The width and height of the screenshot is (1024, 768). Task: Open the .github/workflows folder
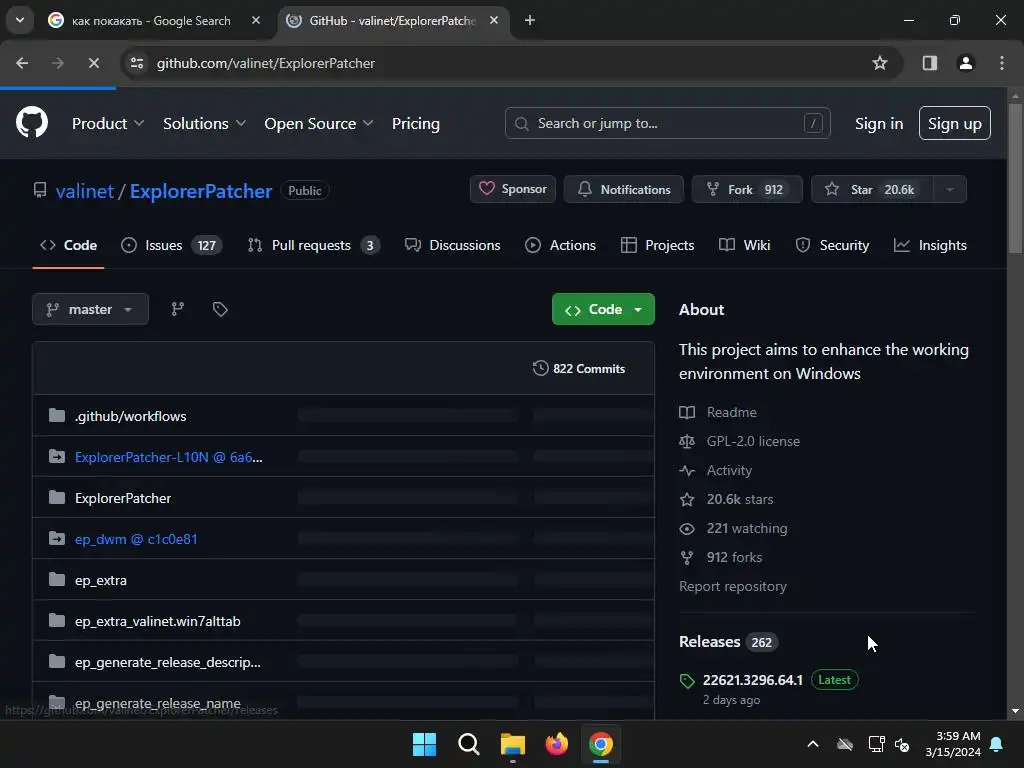tap(130, 416)
